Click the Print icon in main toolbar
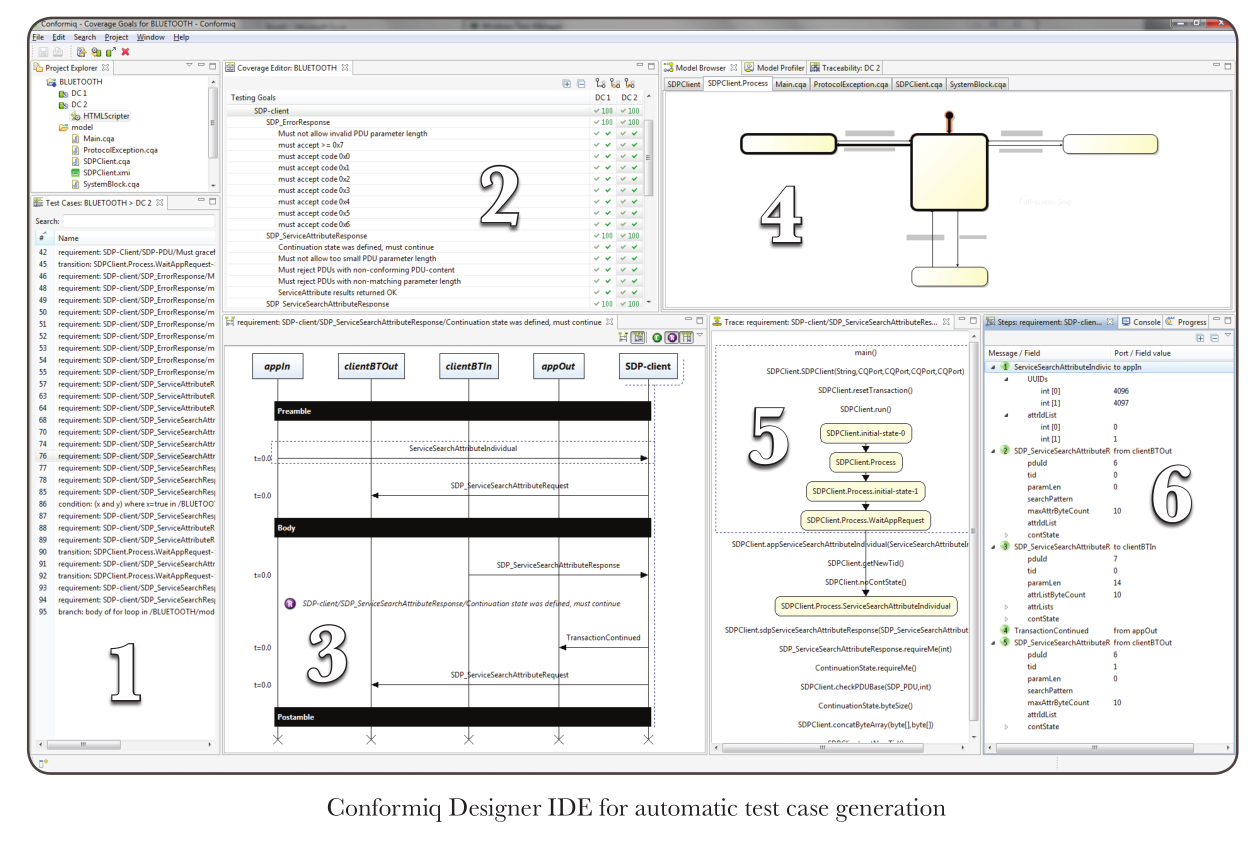This screenshot has width=1256, height=841. coord(57,51)
